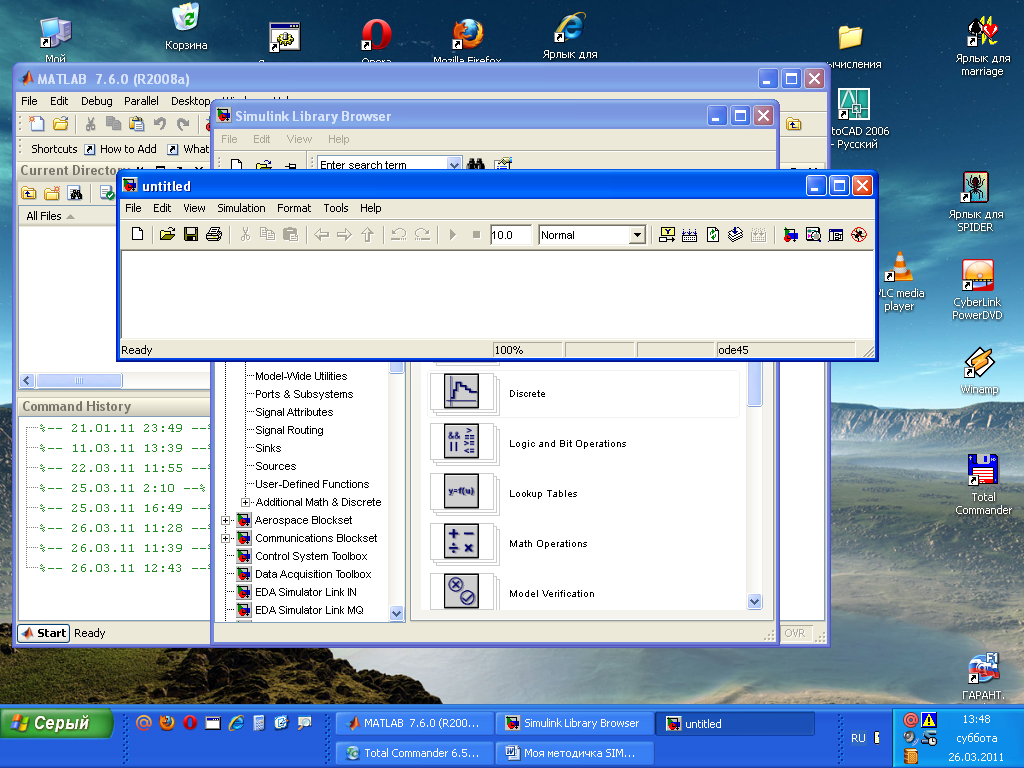
Task: Toggle the model browser icon
Action: (836, 234)
